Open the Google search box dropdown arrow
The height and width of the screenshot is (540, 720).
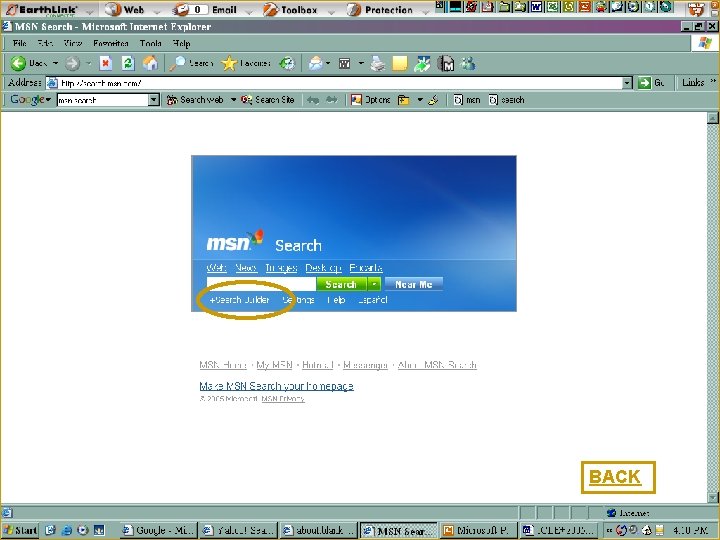(x=154, y=100)
